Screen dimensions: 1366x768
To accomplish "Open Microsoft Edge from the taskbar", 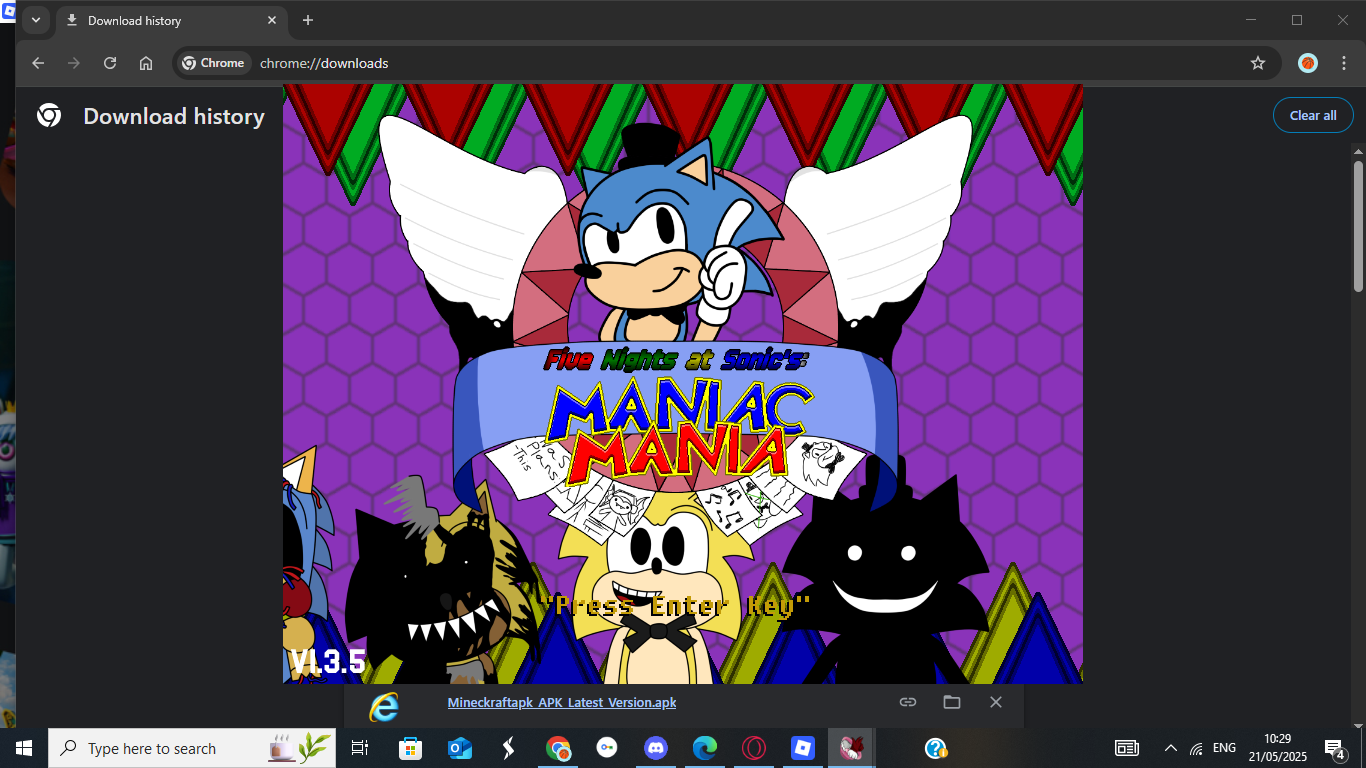I will [x=705, y=748].
